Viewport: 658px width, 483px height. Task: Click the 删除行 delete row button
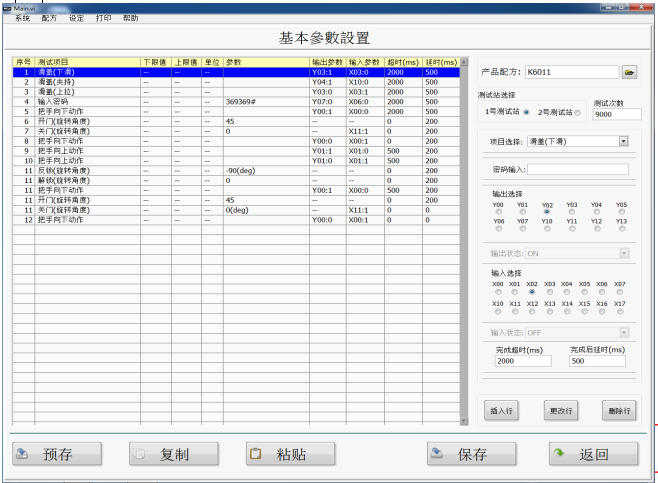point(618,410)
